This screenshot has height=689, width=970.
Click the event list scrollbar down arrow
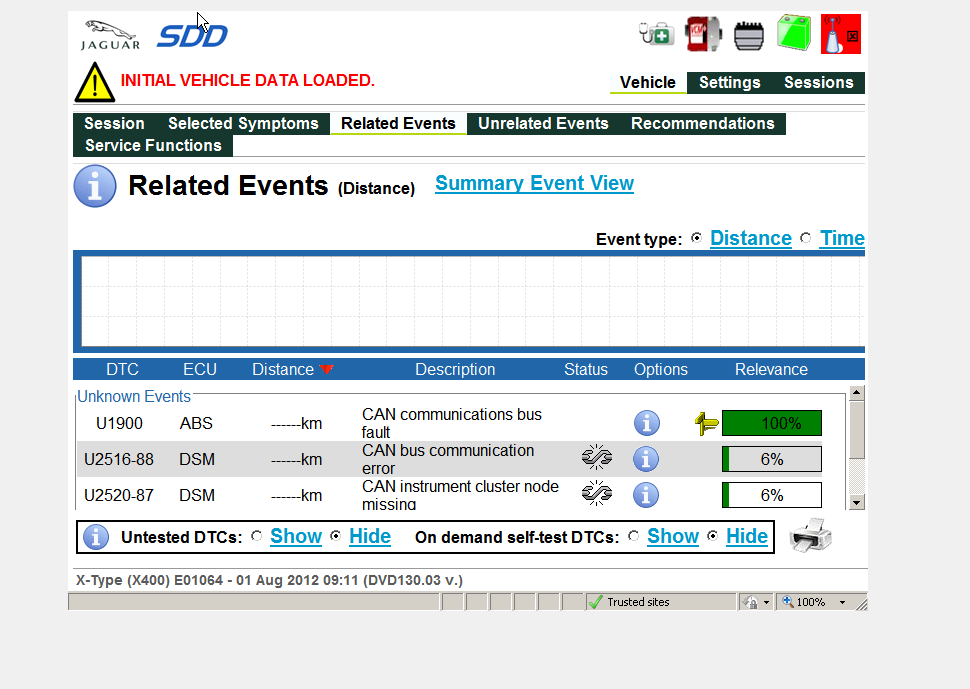(x=856, y=502)
